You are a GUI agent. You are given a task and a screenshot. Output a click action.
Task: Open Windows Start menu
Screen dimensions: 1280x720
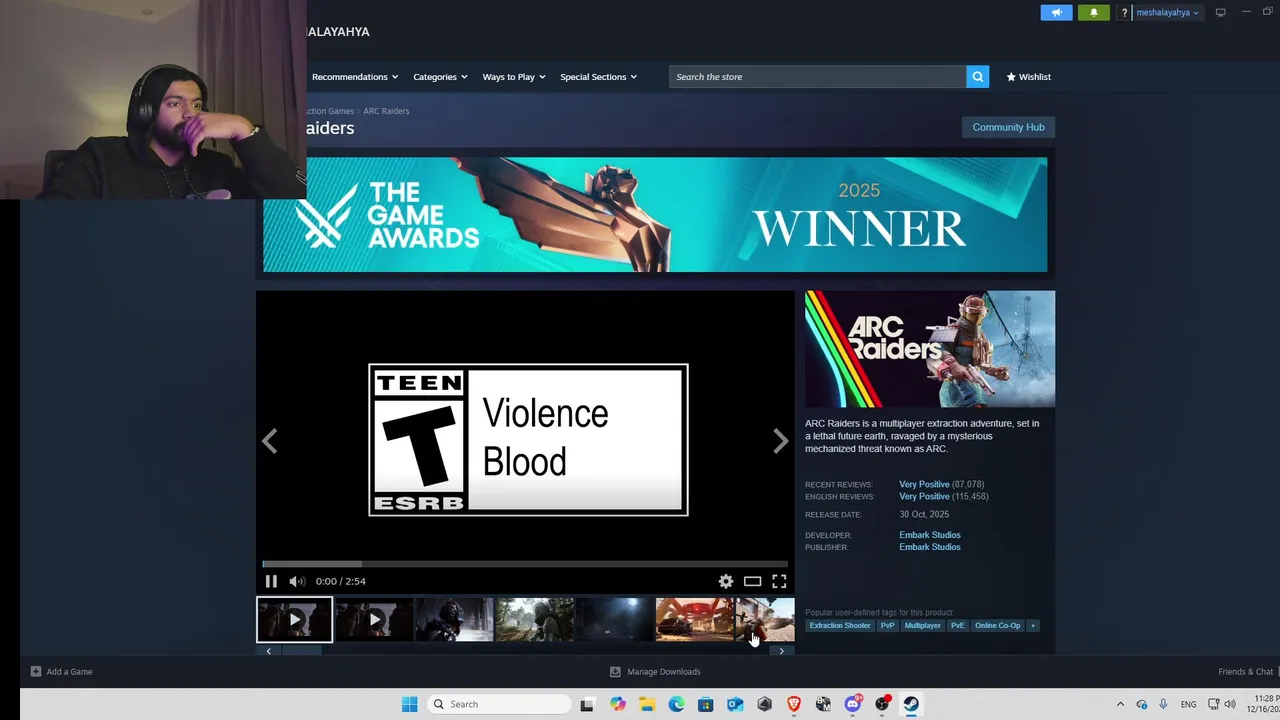(x=409, y=704)
